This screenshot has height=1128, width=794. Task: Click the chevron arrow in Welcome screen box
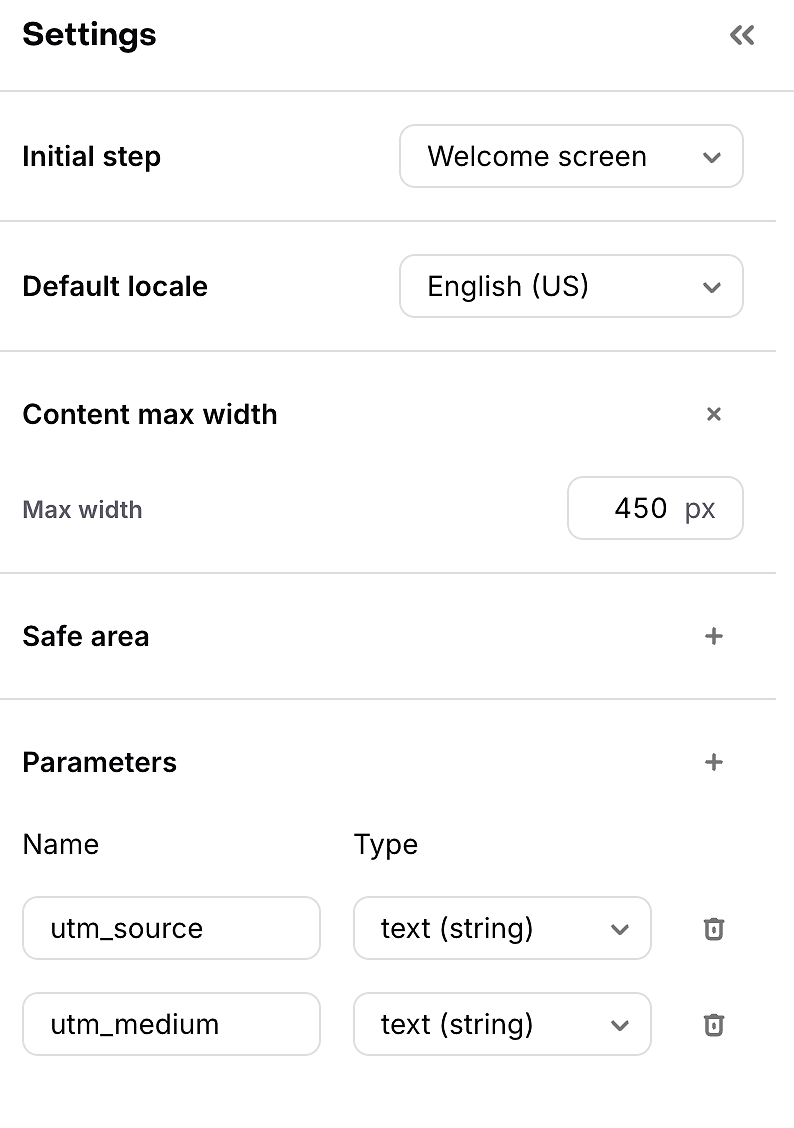711,158
